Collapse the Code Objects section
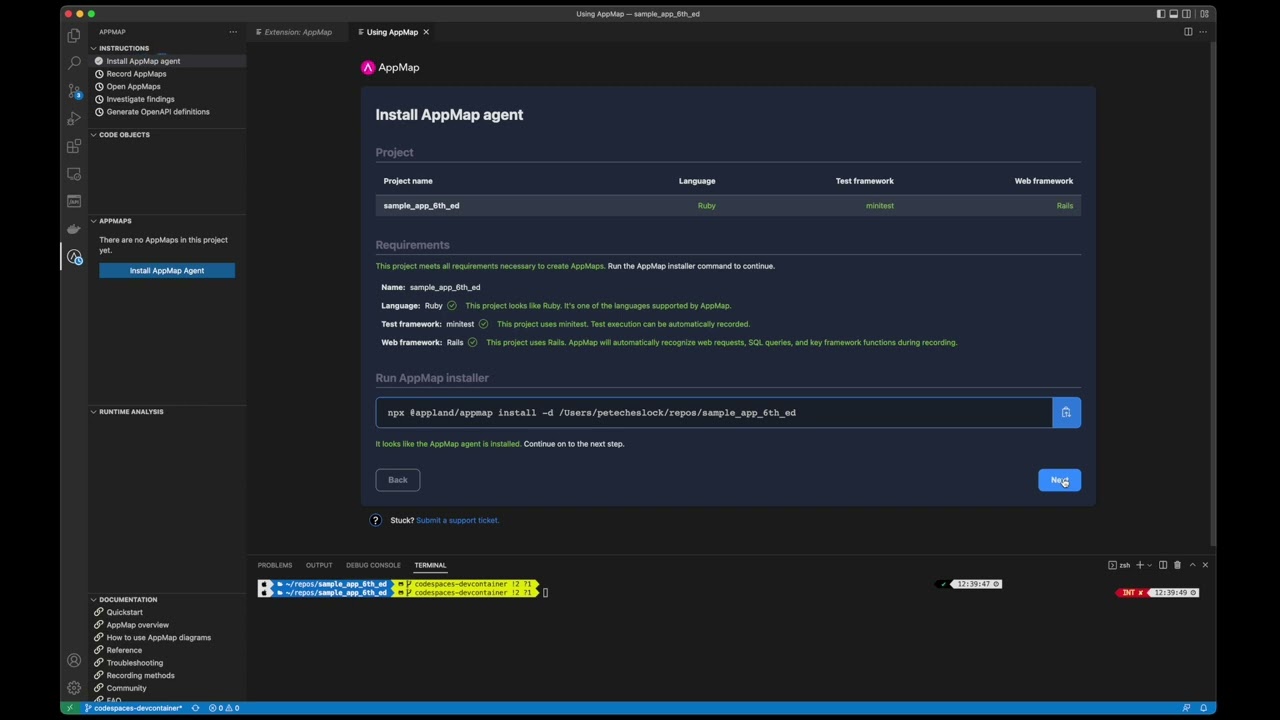The height and width of the screenshot is (720, 1280). click(124, 135)
